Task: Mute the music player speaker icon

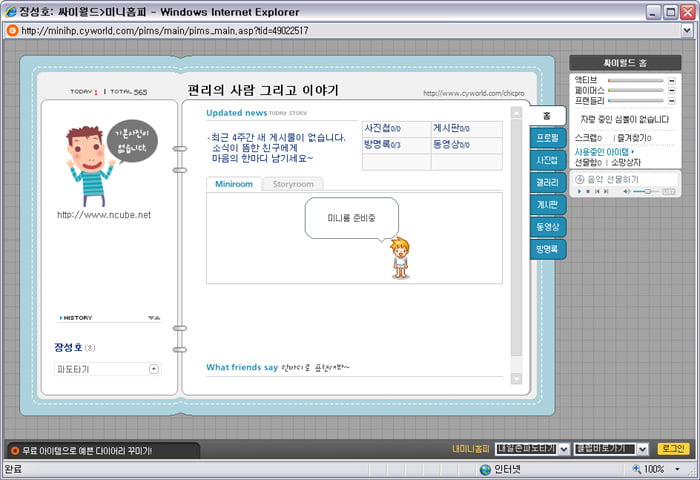Action: click(627, 192)
